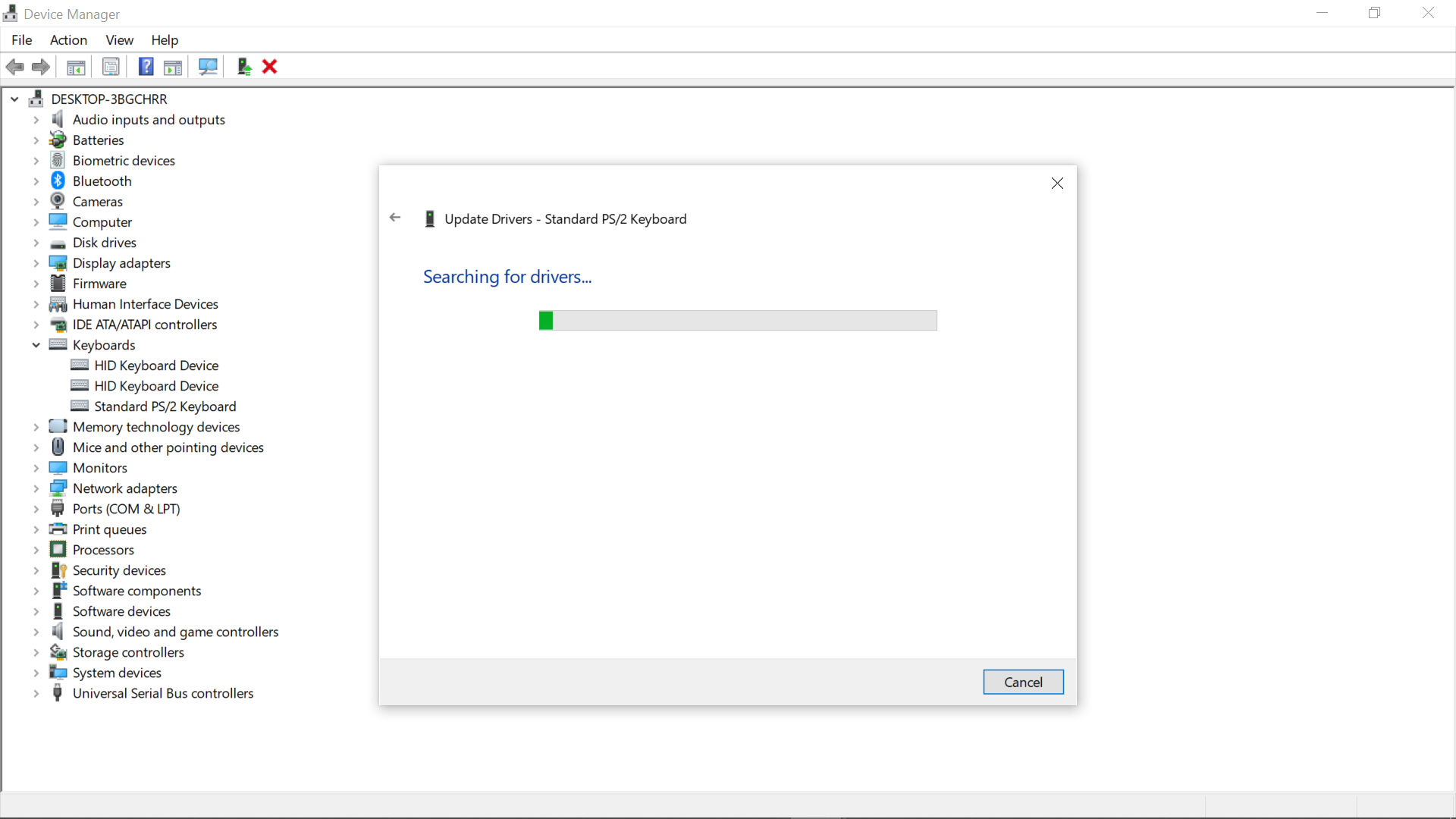This screenshot has width=1456, height=819.
Task: Open the View menu
Action: (119, 40)
